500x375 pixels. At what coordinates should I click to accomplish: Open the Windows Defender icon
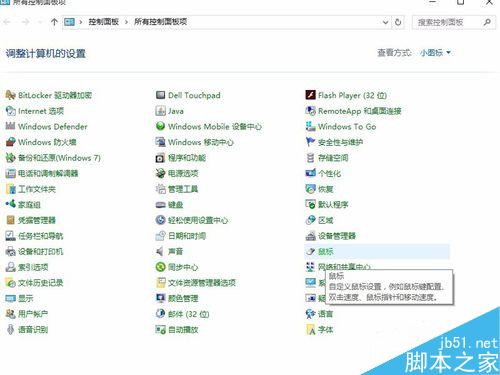click(10, 126)
